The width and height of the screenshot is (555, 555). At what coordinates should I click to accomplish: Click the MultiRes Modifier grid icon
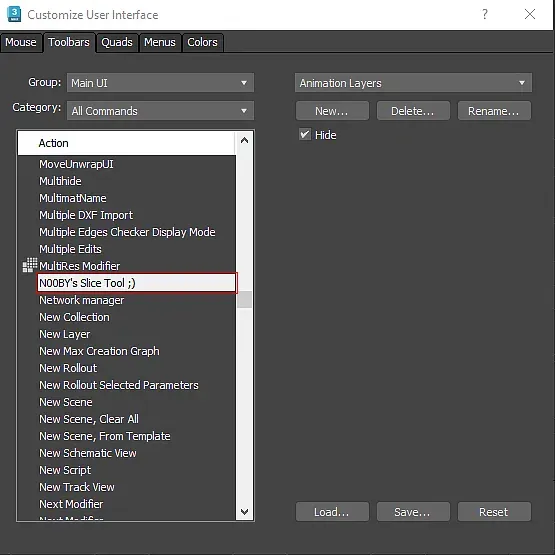[30, 265]
